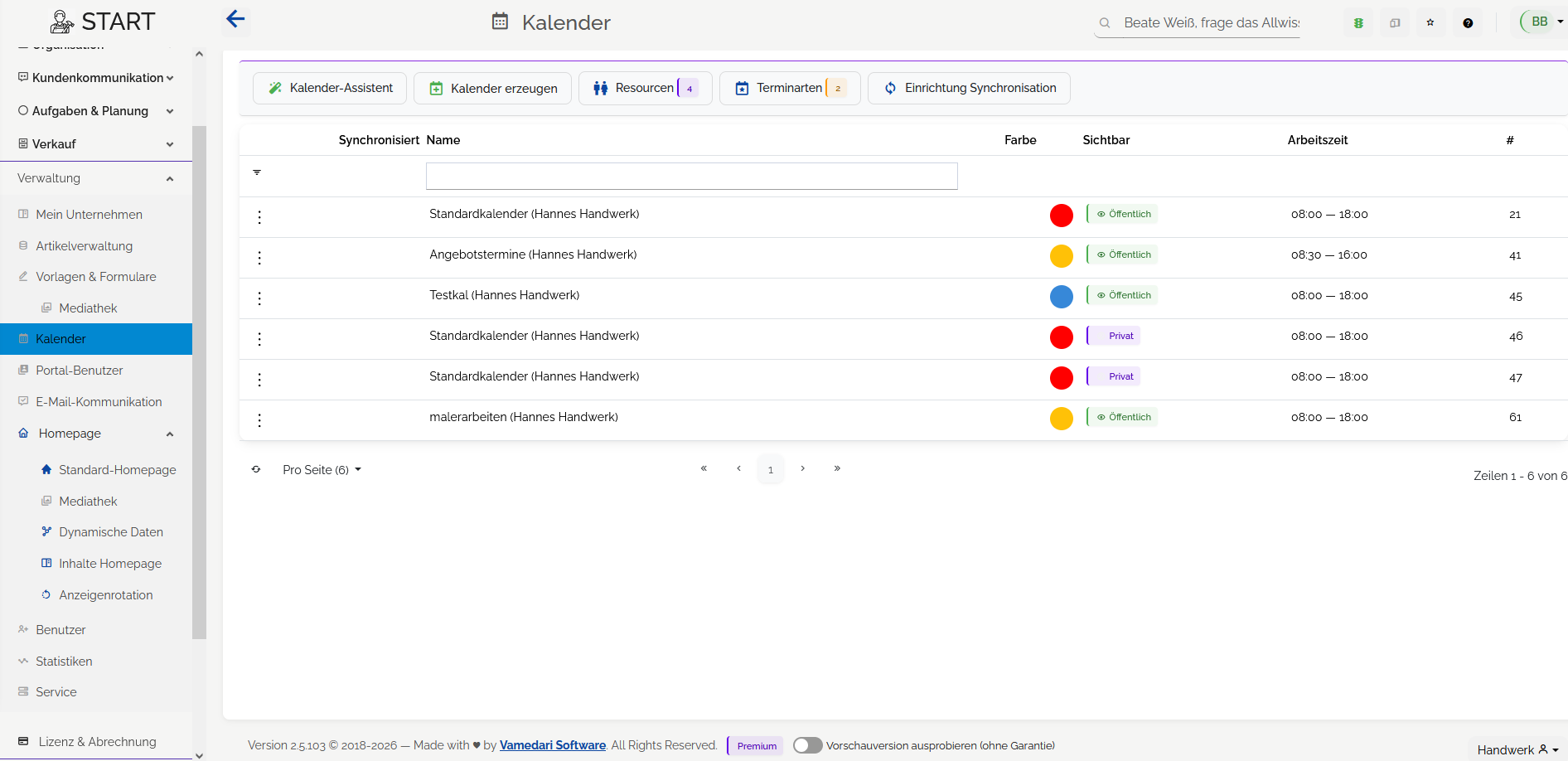Click yellow color dot of Angebotstermine

[1062, 256]
